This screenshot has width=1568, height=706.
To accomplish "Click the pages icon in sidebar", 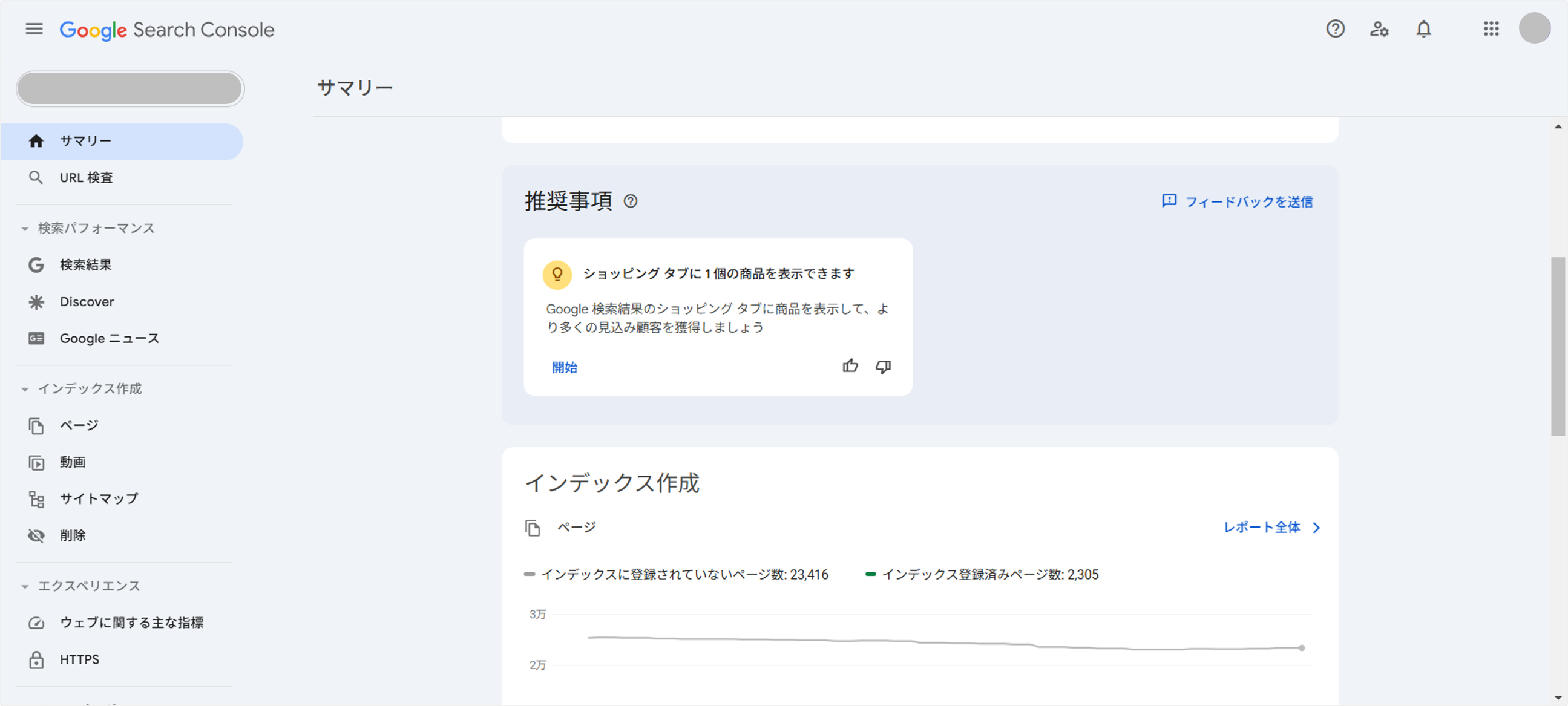I will point(36,426).
